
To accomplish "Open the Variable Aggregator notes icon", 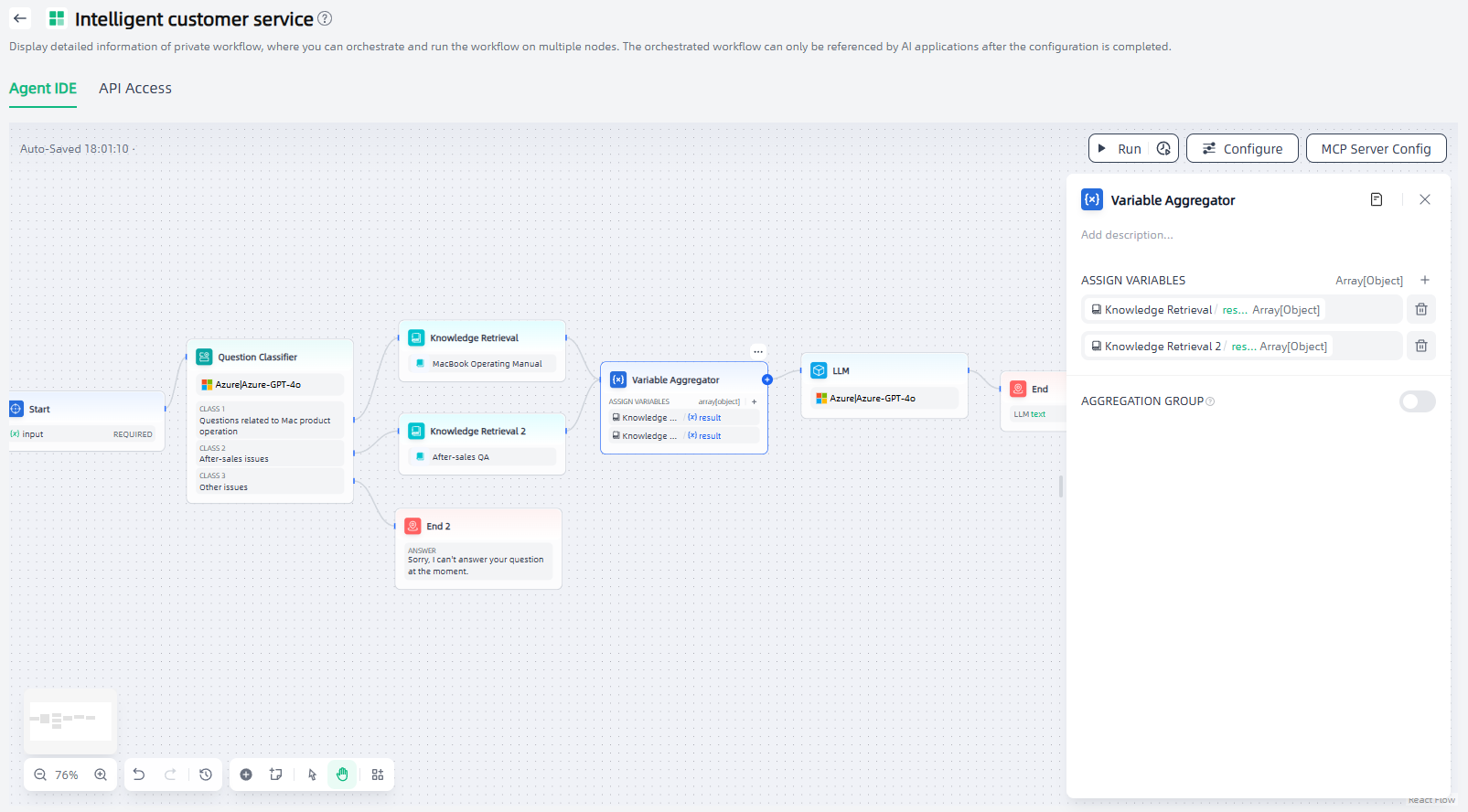I will coord(1376,199).
